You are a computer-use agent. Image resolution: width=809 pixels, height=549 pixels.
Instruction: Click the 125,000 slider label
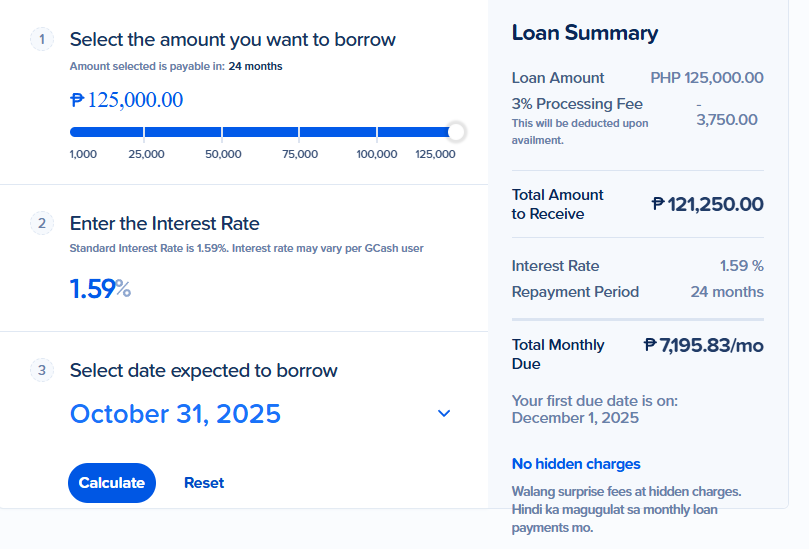pyautogui.click(x=435, y=154)
